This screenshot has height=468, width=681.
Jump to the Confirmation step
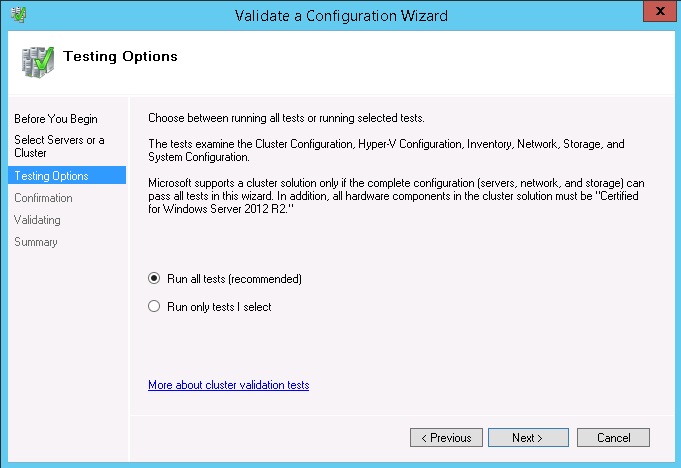(x=43, y=198)
